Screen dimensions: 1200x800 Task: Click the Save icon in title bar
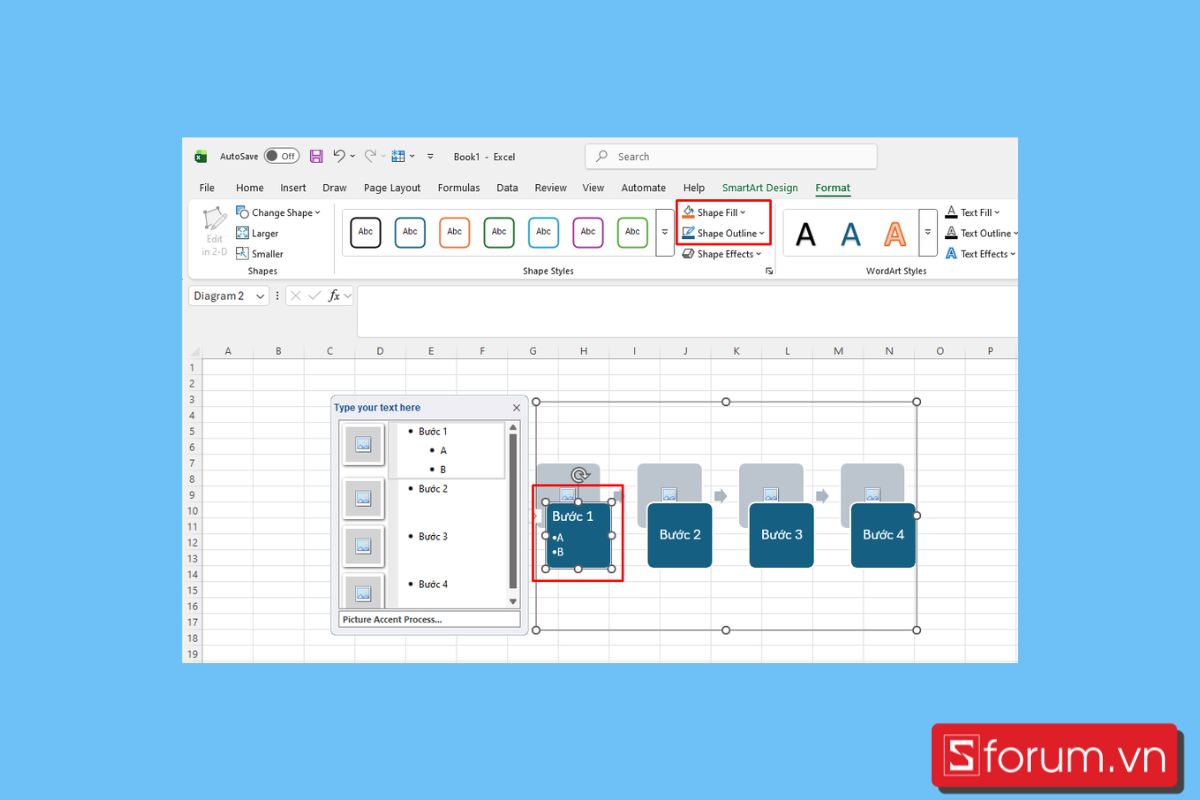316,156
